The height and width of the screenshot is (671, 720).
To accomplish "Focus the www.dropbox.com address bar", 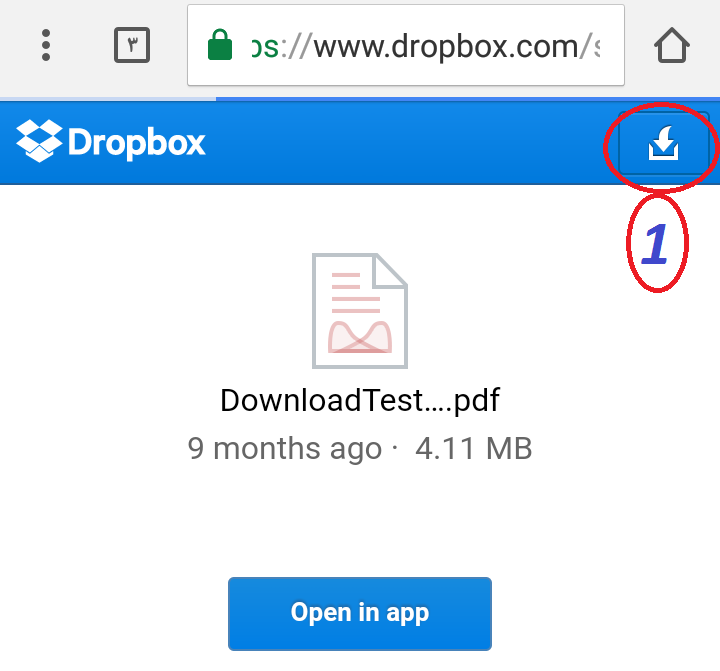I will [405, 45].
